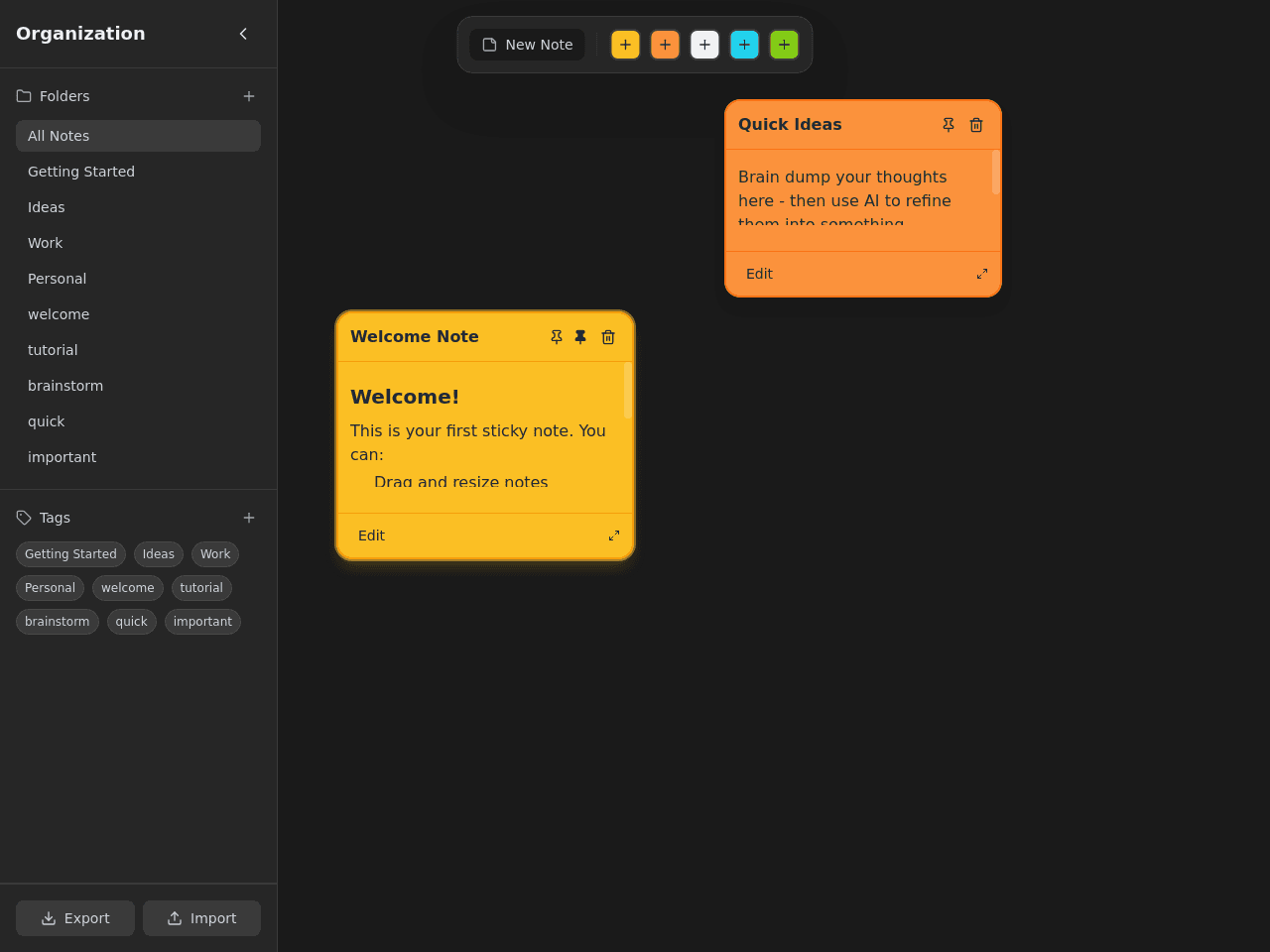The height and width of the screenshot is (952, 1270).
Task: Edit the Quick Ideas note
Action: coord(759,274)
